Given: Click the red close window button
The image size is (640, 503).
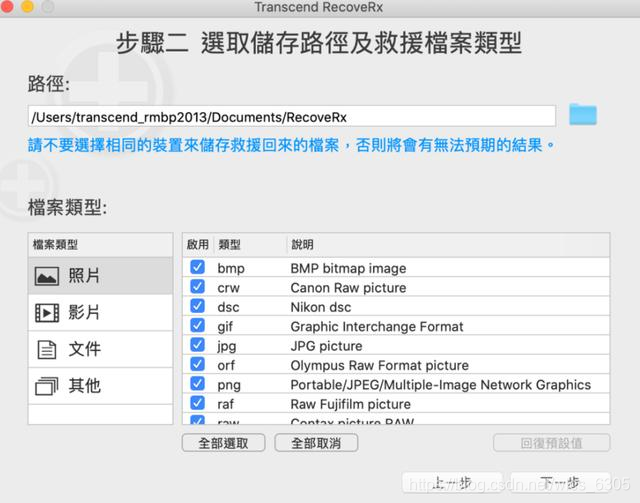Looking at the screenshot, I should click(x=7, y=6).
